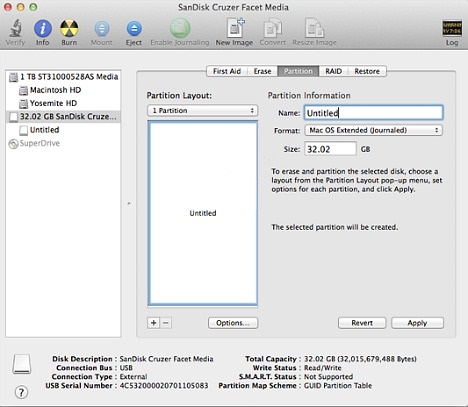468x407 pixels.
Task: Click the Enable Journaling icon
Action: pyautogui.click(x=180, y=28)
